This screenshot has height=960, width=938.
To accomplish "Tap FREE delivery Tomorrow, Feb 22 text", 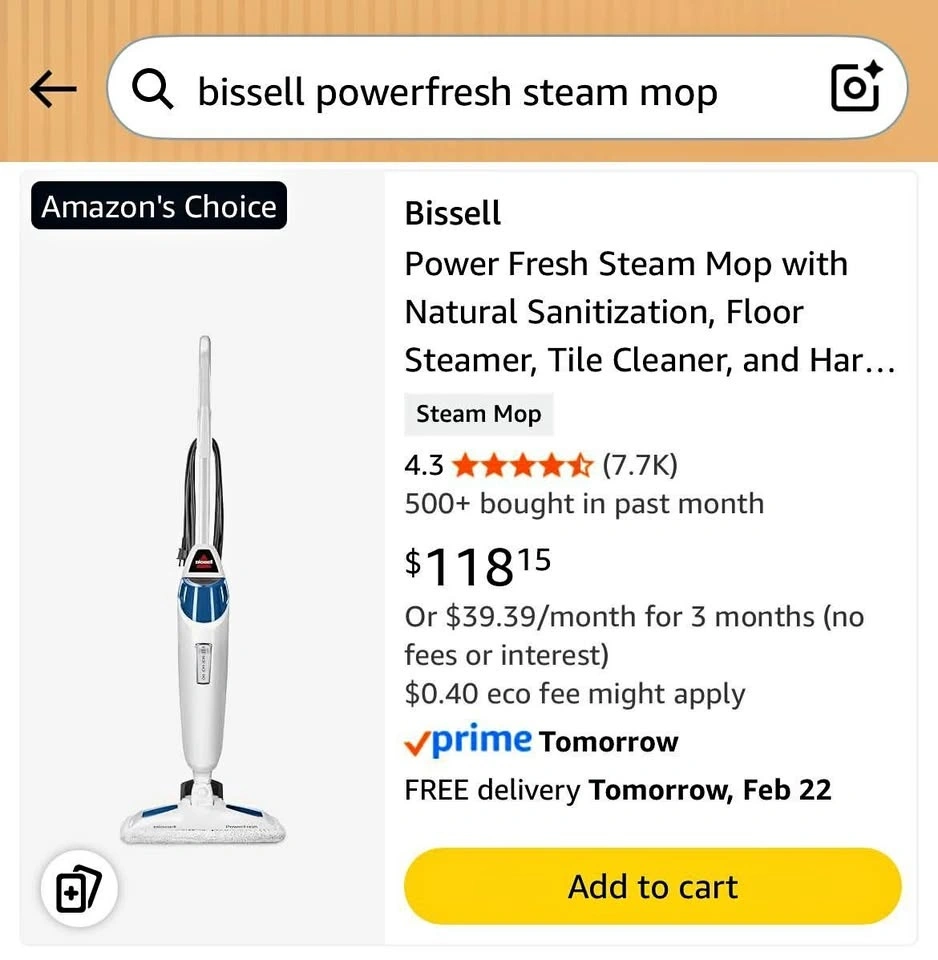I will point(617,790).
